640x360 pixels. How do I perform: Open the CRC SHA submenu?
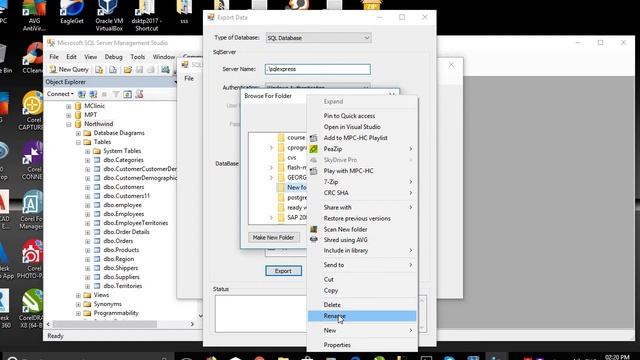coord(362,193)
